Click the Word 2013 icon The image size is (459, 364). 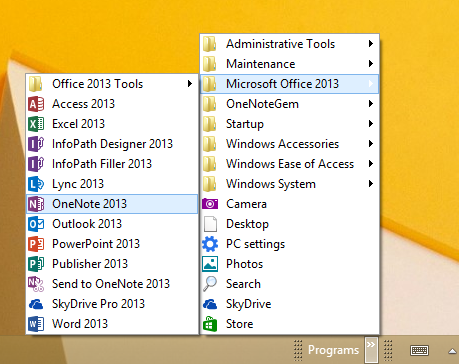click(x=36, y=324)
